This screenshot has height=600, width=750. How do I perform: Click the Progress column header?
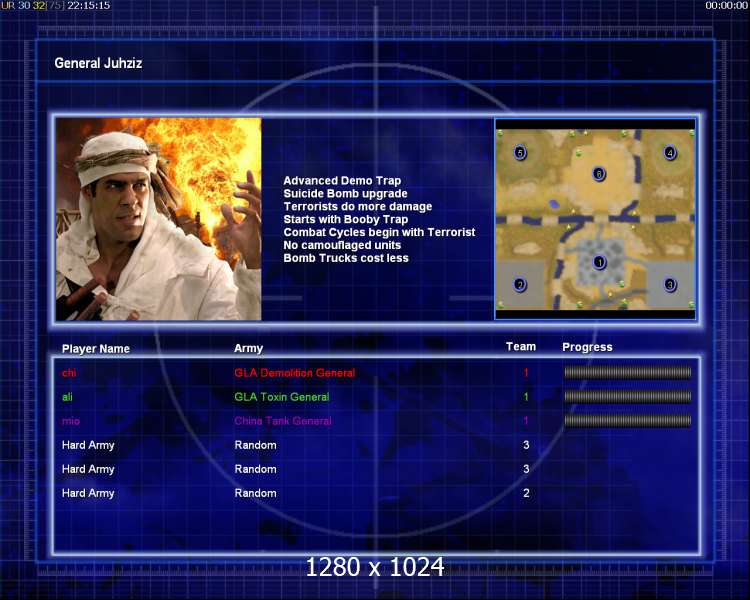click(587, 347)
